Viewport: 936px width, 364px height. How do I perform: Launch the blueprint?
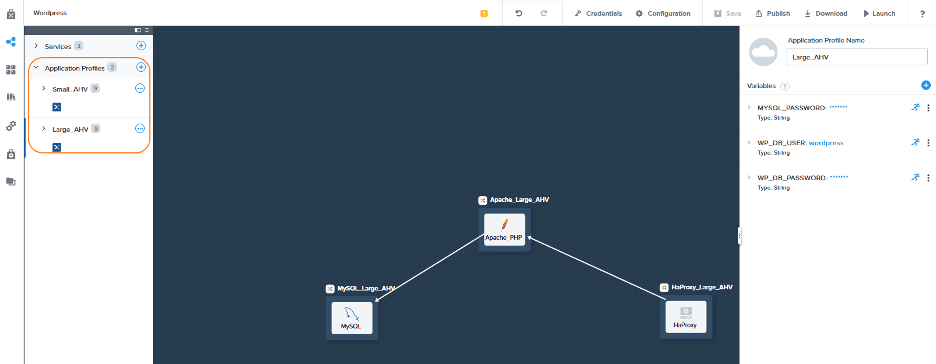tap(879, 13)
